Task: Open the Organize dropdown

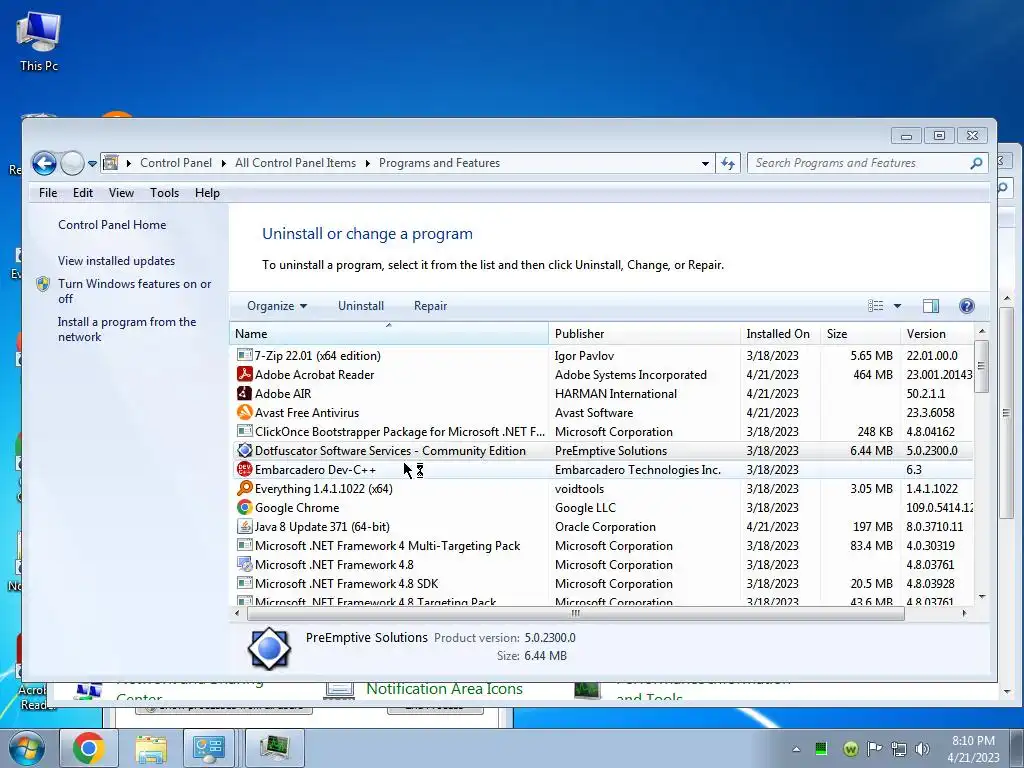Action: point(277,306)
